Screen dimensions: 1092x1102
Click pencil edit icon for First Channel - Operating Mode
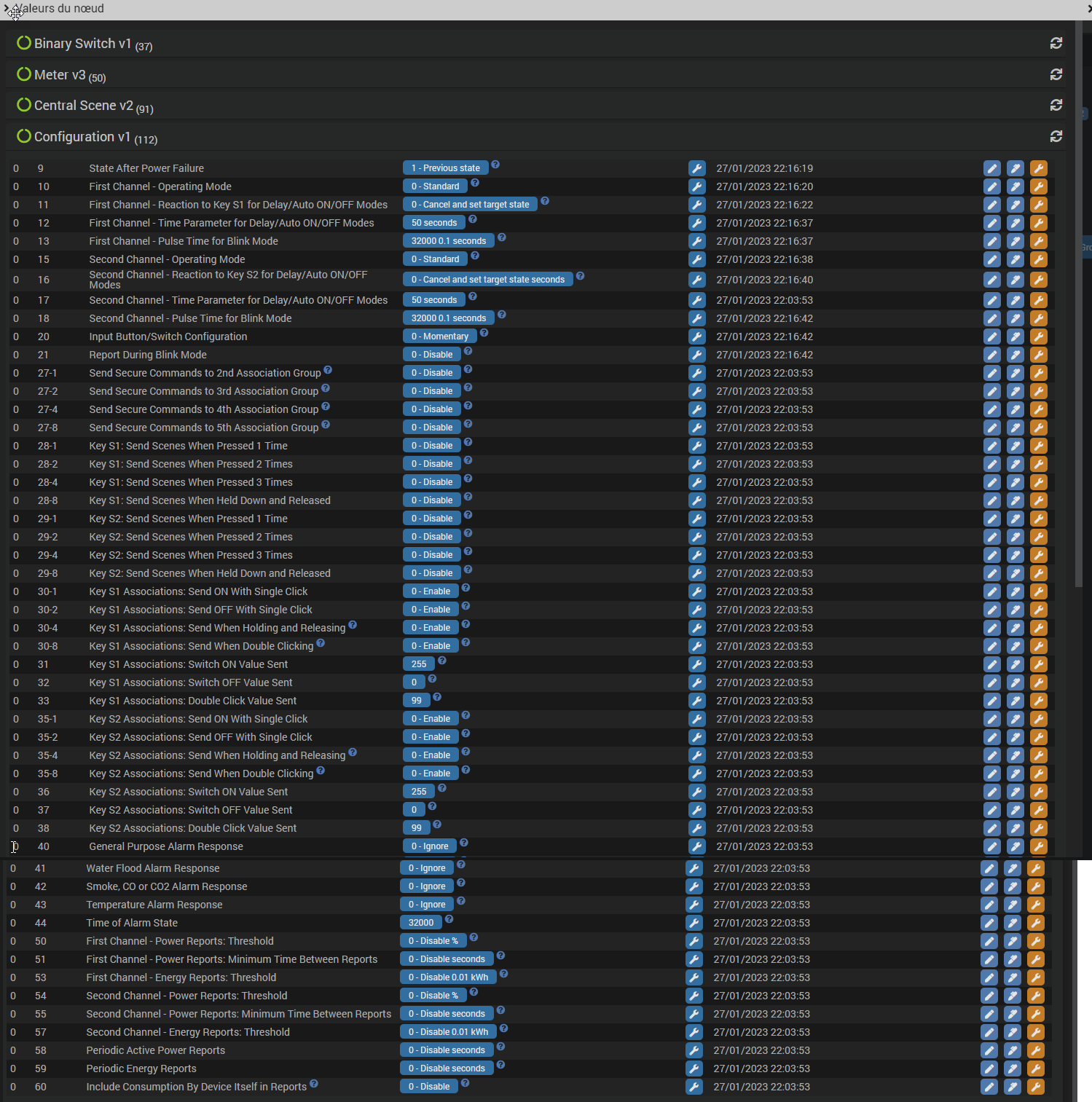click(991, 186)
